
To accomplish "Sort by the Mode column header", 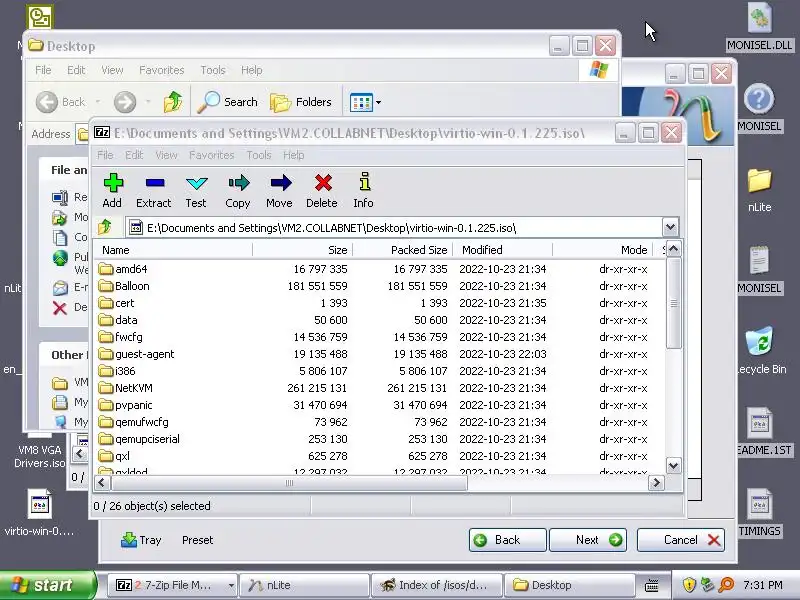I will point(603,250).
